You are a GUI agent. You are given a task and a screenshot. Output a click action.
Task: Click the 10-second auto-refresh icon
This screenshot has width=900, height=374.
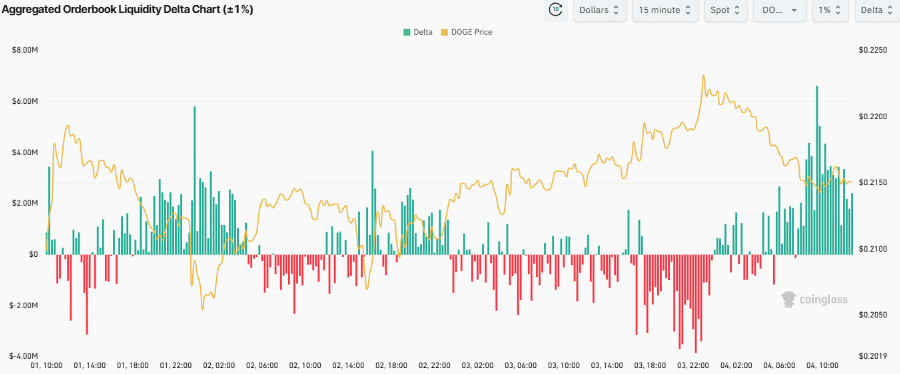tap(556, 10)
